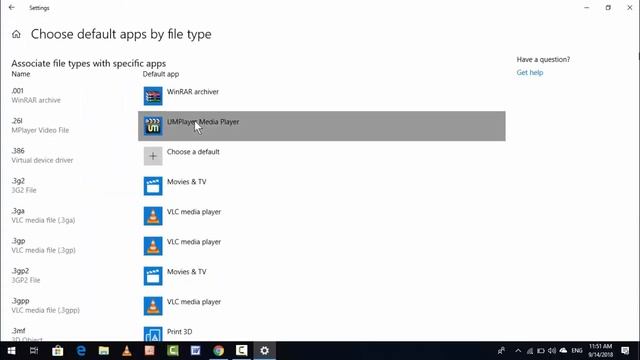Screen dimensions: 640x360
Task: Click Print 3D icon for .3mf
Action: click(x=153, y=334)
